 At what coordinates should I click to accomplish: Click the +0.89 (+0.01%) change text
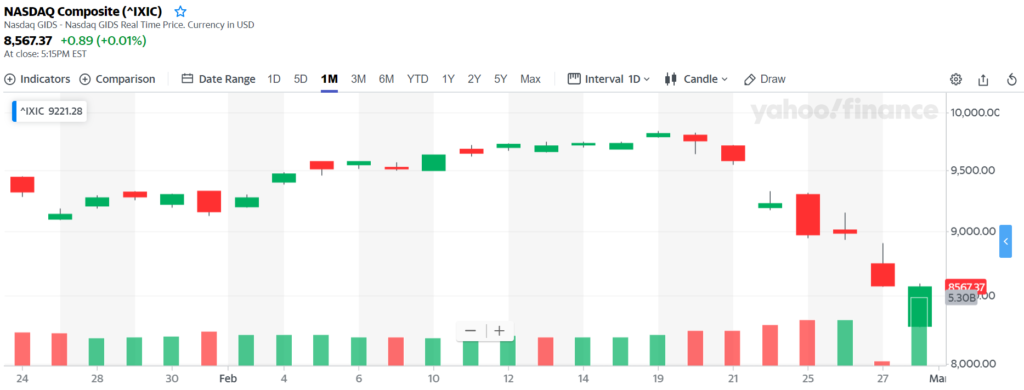pos(103,41)
